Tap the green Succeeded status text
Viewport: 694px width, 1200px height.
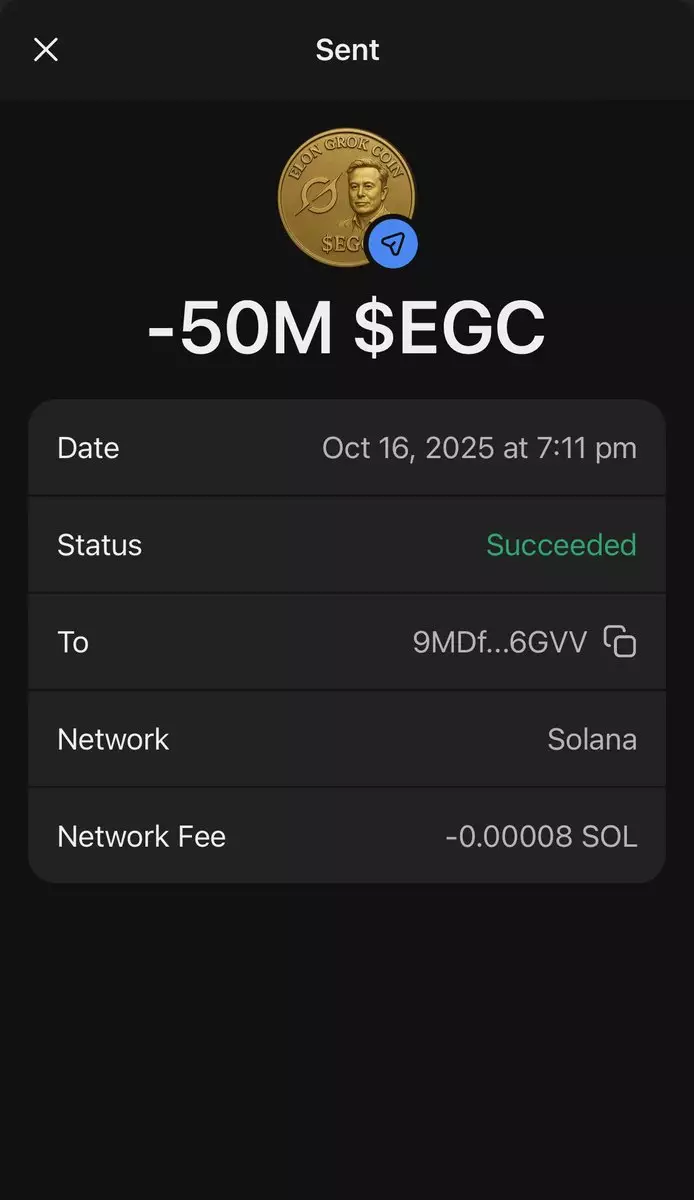tap(561, 545)
